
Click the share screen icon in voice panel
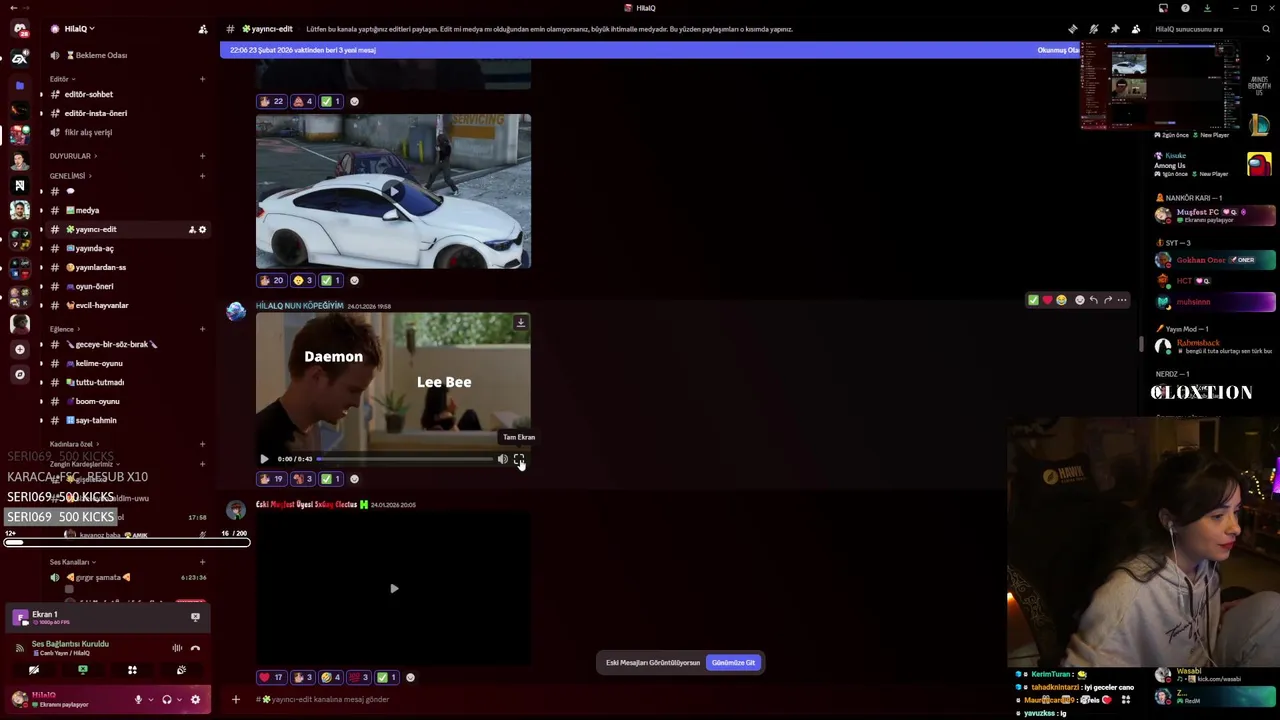pos(83,670)
